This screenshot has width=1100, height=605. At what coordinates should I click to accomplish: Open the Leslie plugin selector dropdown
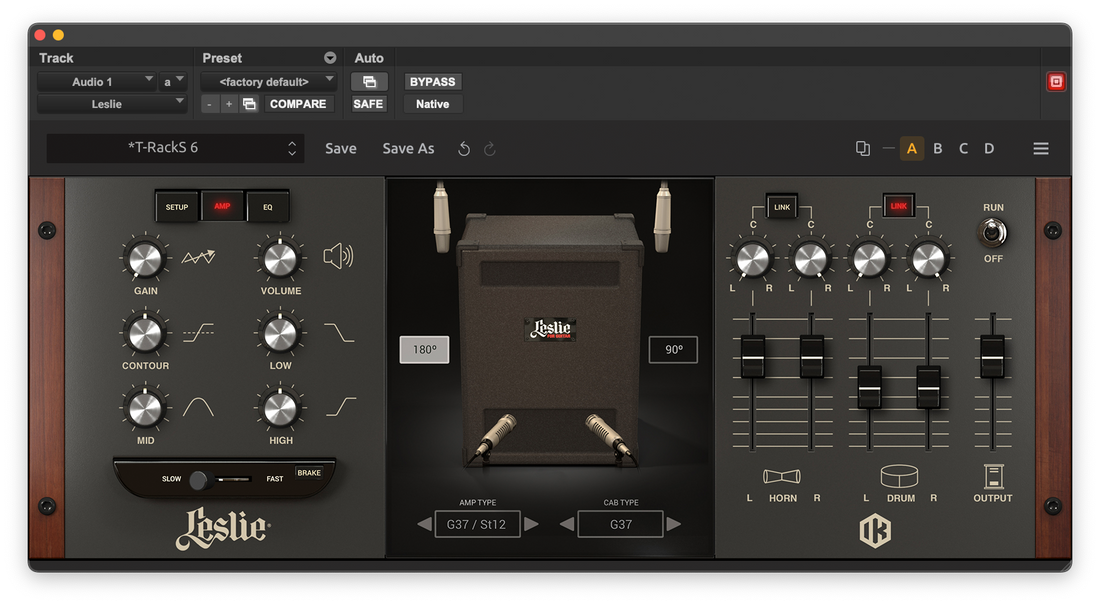pos(112,104)
